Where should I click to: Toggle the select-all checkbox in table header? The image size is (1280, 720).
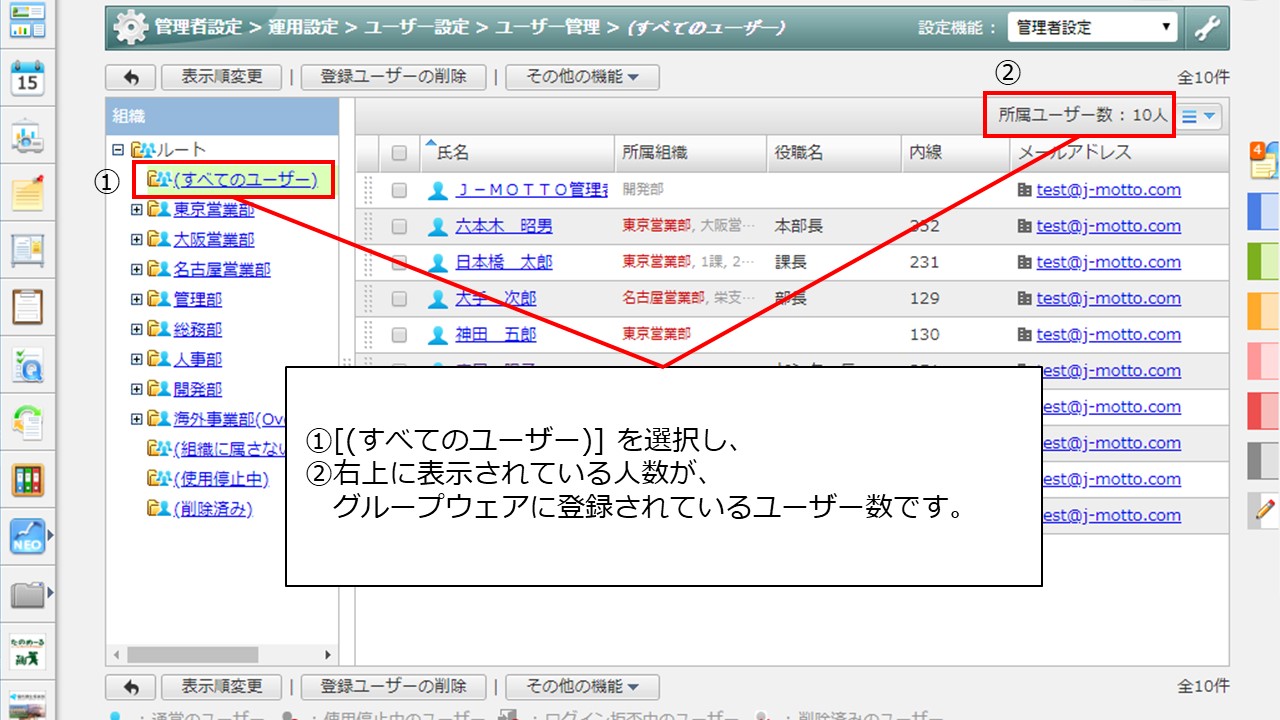click(x=399, y=153)
